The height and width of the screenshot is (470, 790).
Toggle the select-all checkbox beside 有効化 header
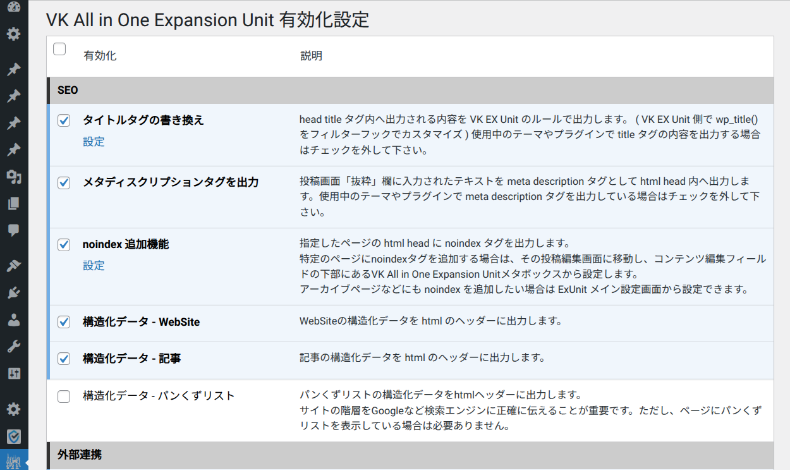coord(59,49)
